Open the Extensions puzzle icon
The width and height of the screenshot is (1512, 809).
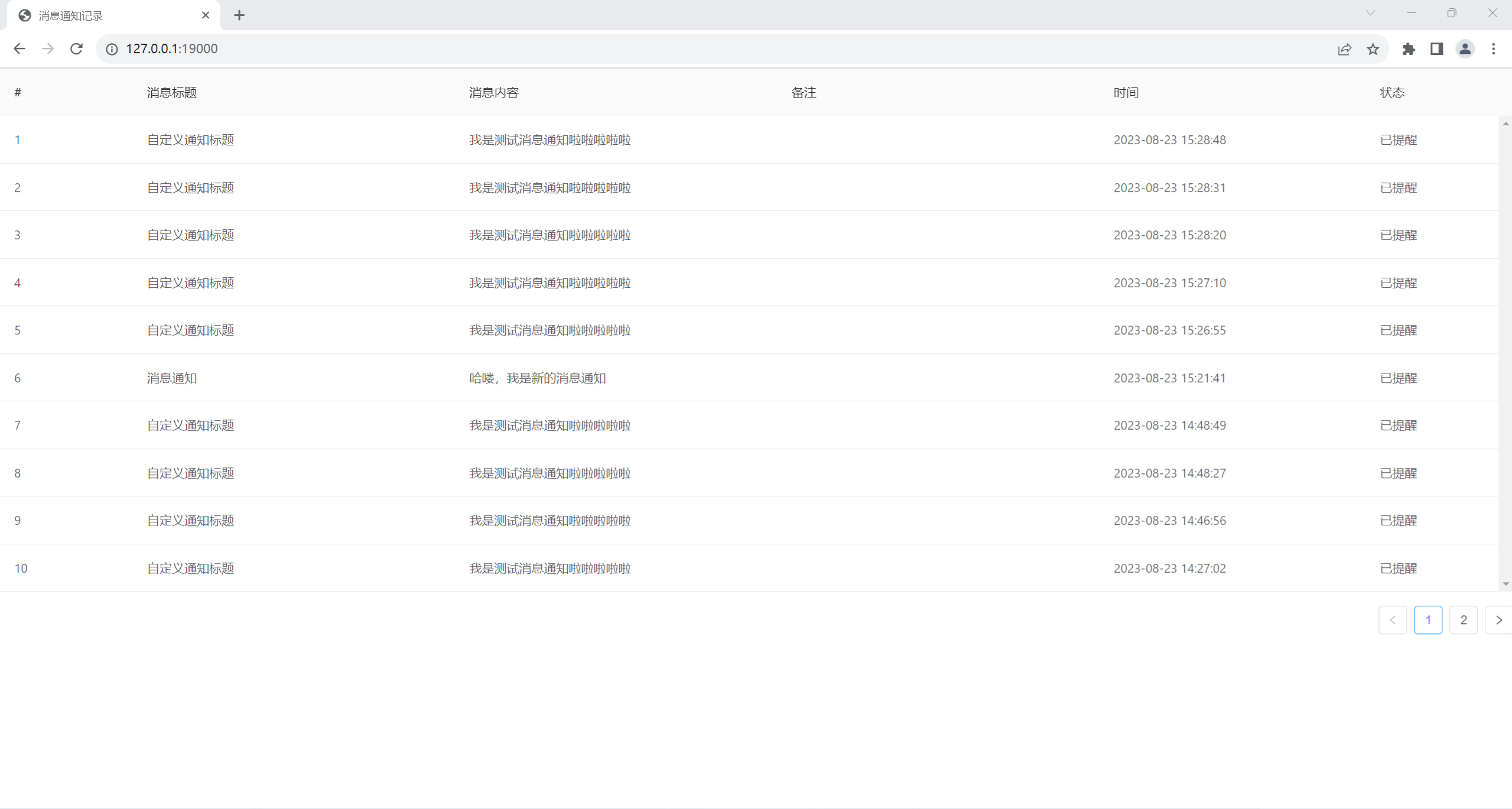(1408, 49)
